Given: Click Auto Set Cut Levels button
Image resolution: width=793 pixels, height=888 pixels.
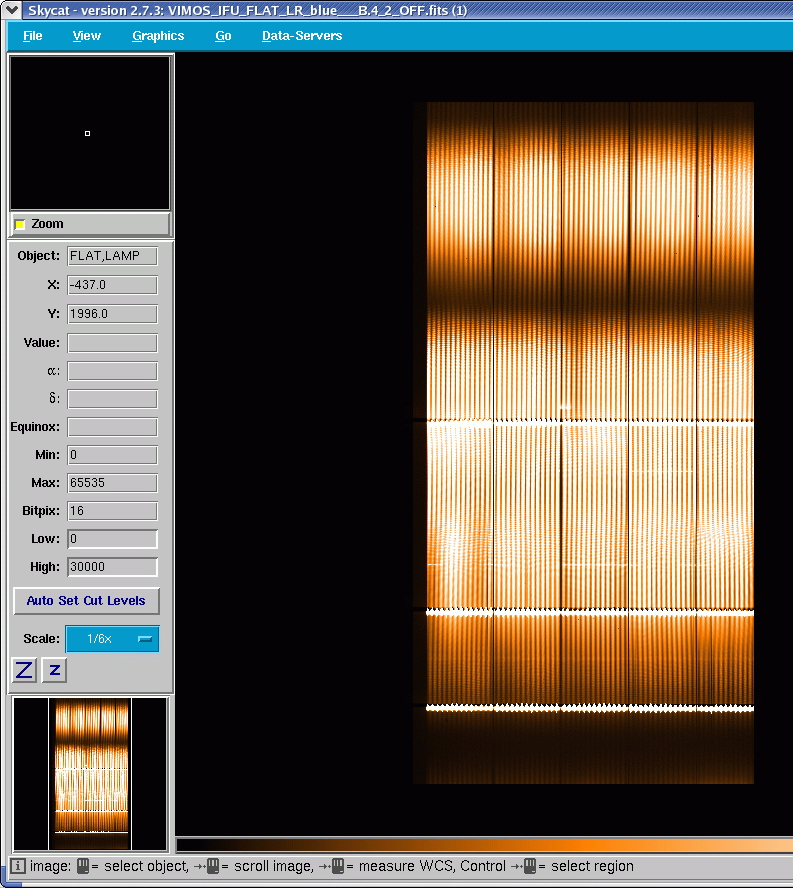Looking at the screenshot, I should pyautogui.click(x=86, y=601).
